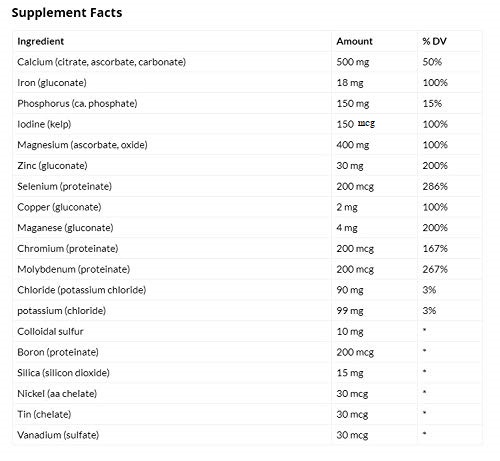Click the Calcium (citrate, ascorbate, carbonate) row
Image resolution: width=500 pixels, height=461 pixels.
click(x=247, y=62)
